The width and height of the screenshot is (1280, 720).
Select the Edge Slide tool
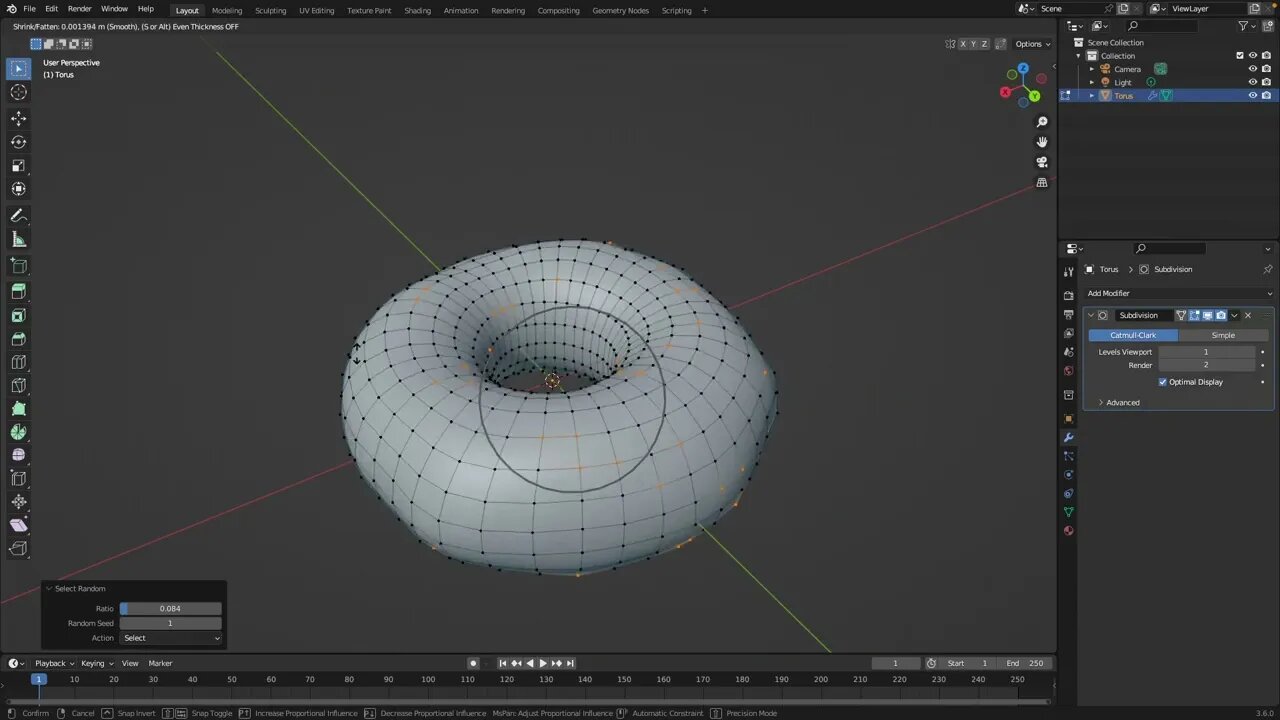pos(18,479)
